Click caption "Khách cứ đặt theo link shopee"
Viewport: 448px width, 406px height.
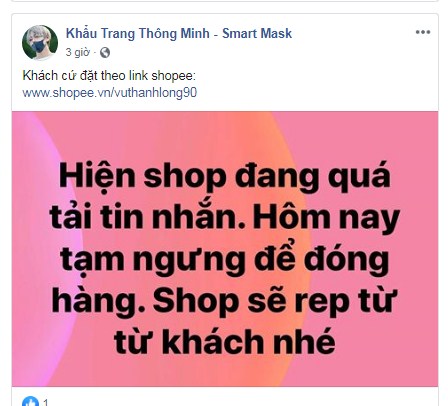(x=109, y=76)
